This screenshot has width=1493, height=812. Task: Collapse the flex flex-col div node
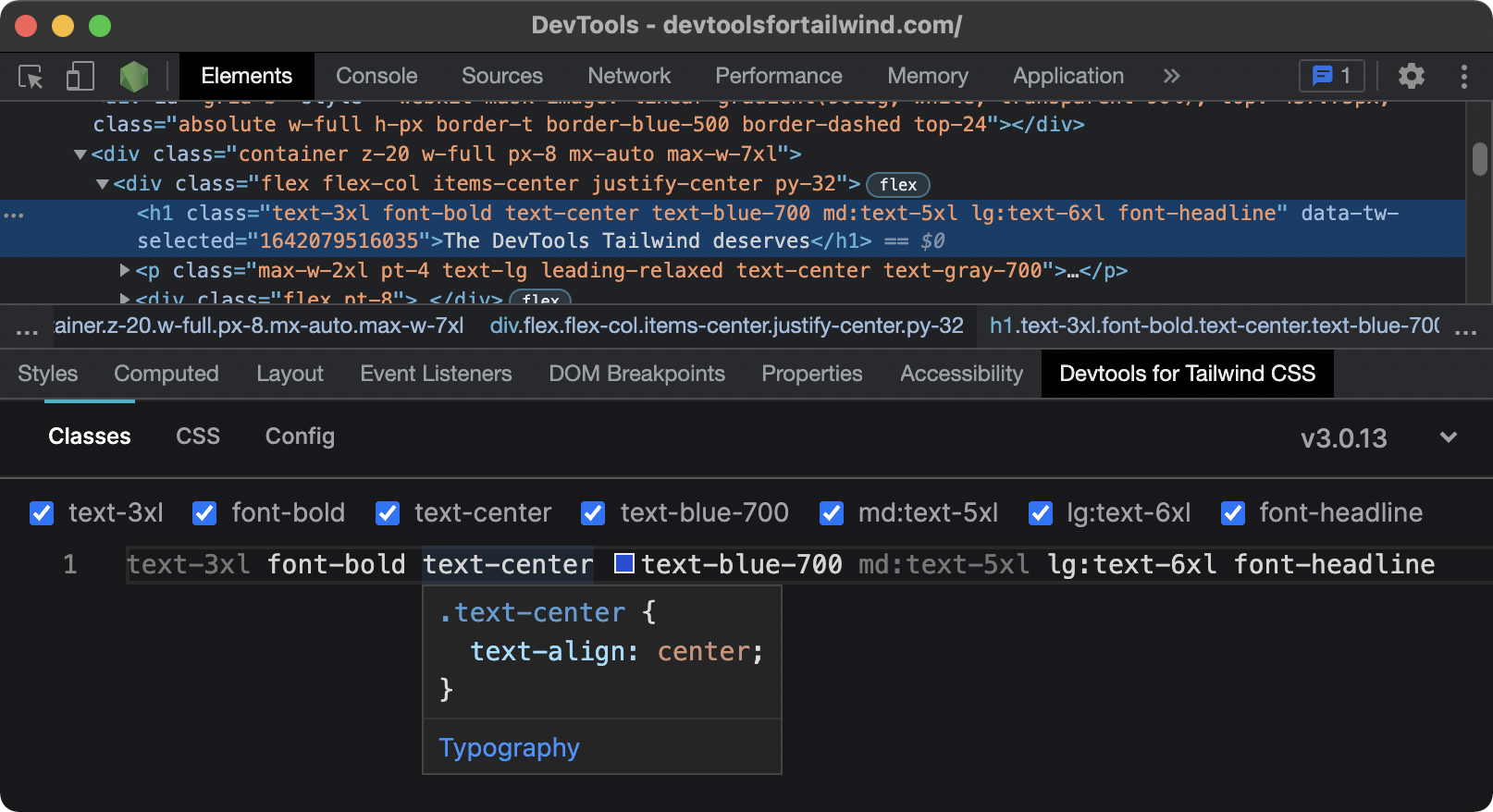(103, 184)
